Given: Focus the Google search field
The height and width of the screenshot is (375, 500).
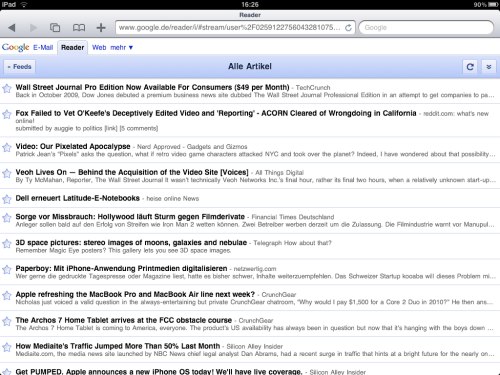Looking at the screenshot, I should pyautogui.click(x=426, y=28).
